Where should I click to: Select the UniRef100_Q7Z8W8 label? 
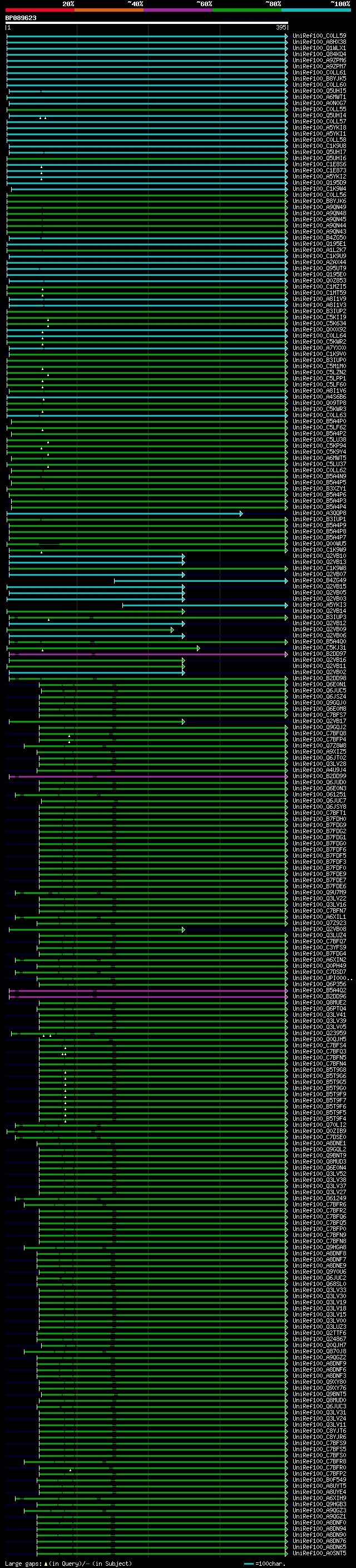[319, 746]
